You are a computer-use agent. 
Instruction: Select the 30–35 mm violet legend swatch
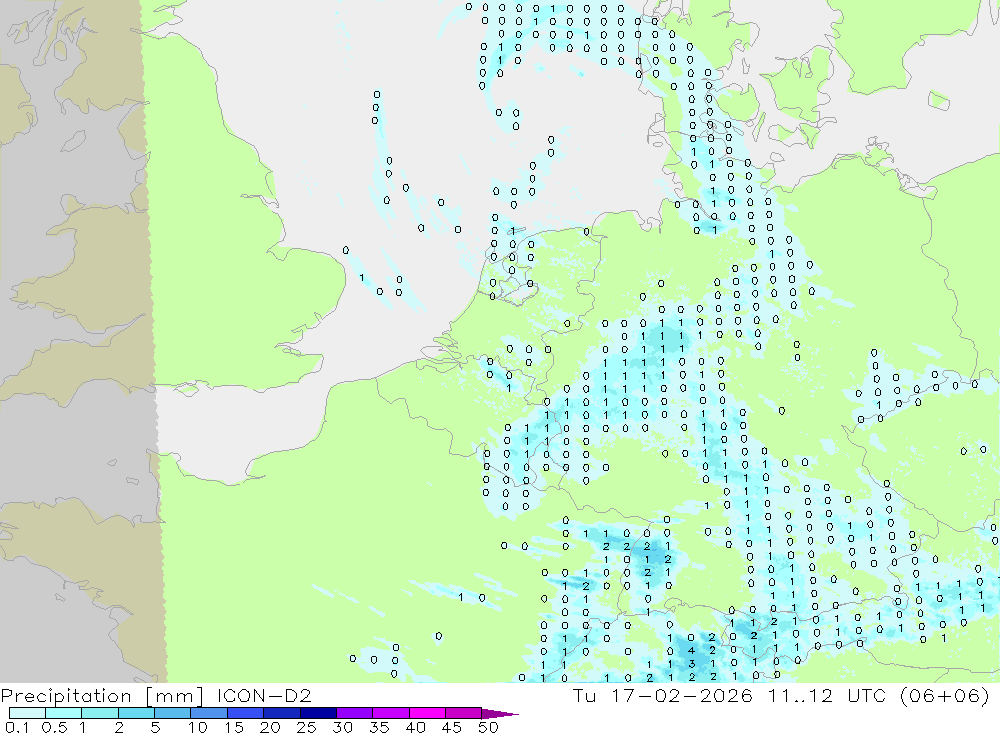coord(354,713)
